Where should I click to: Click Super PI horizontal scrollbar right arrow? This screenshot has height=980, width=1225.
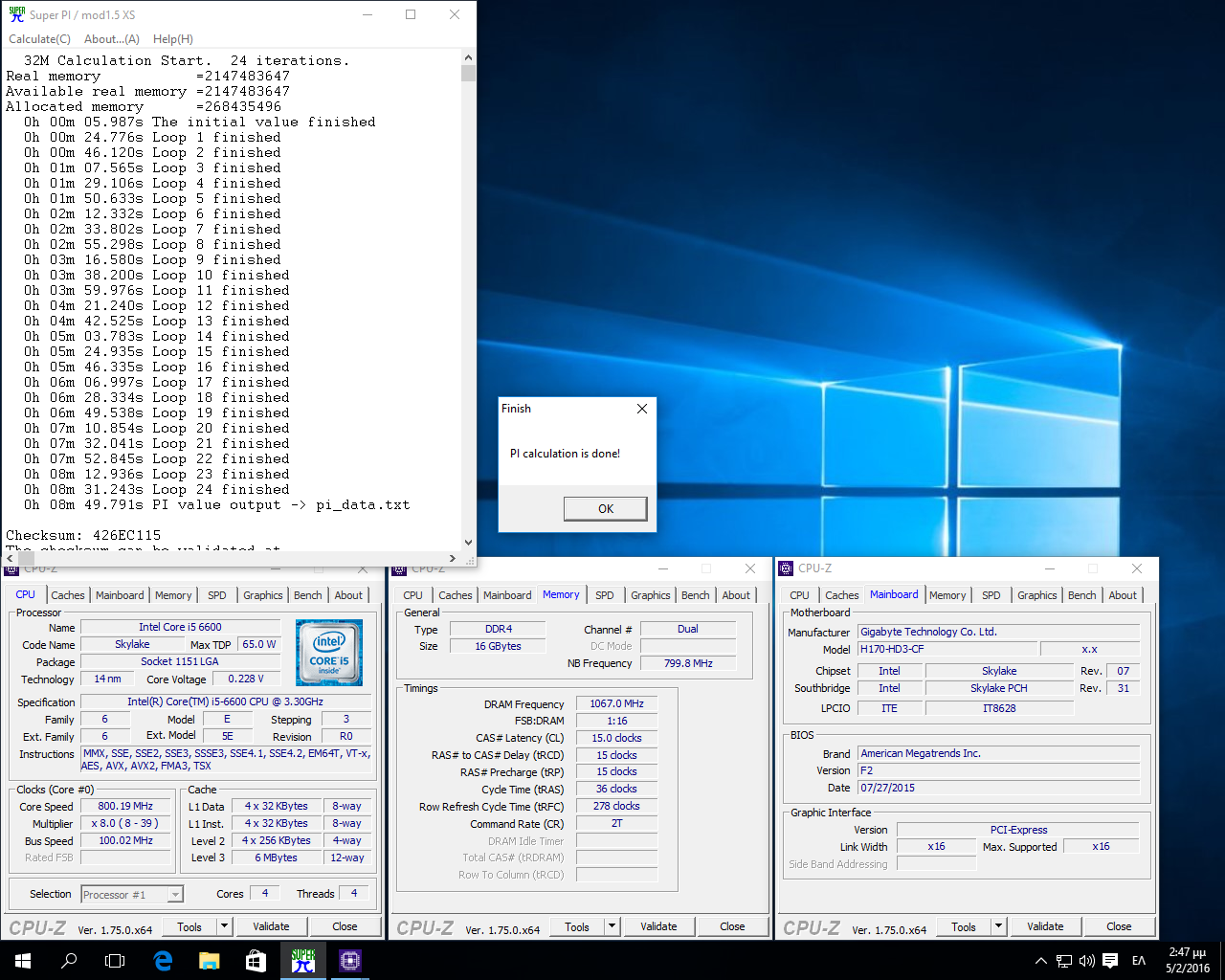(452, 558)
